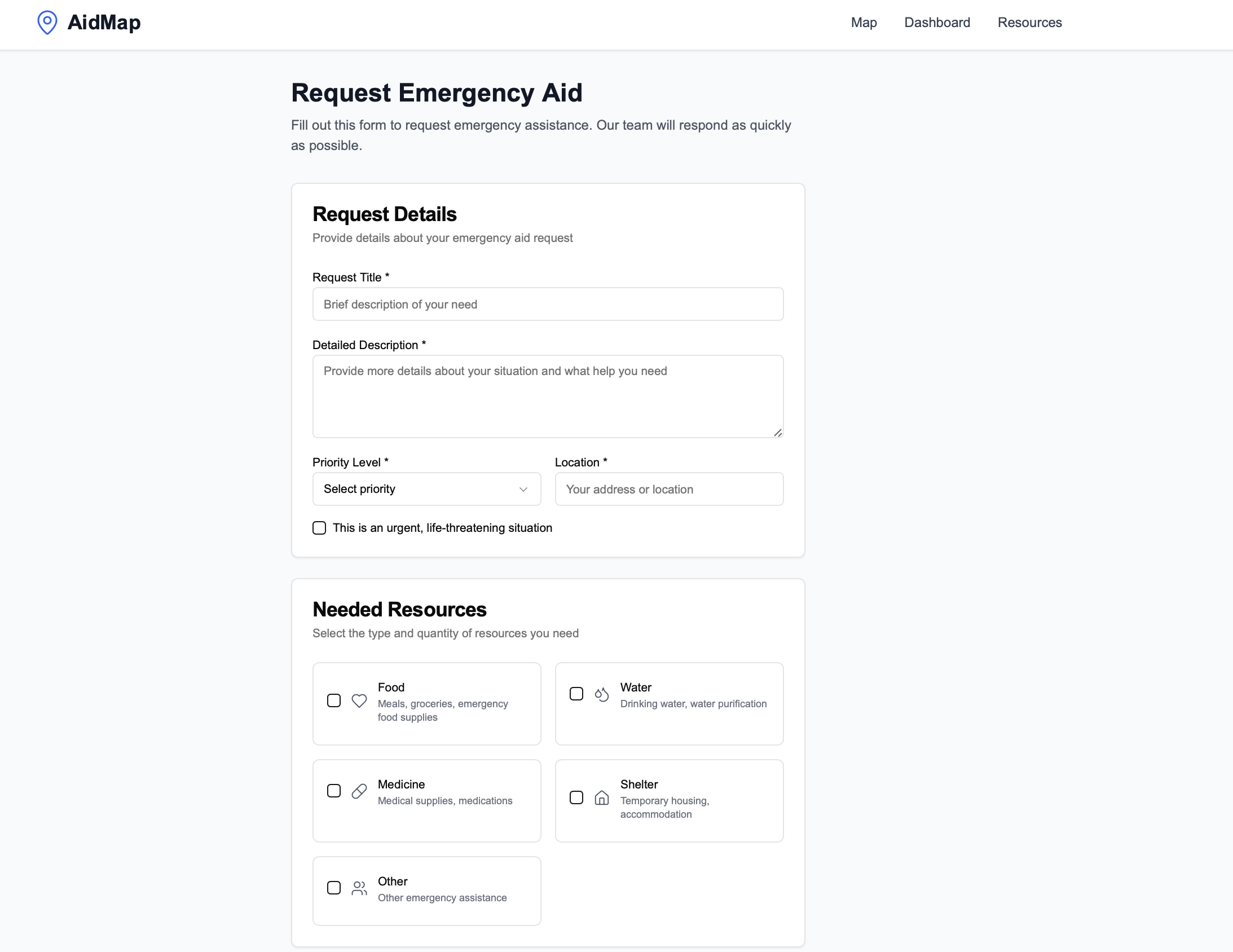
Task: Enable the Medicine resource checkbox
Action: click(x=334, y=791)
